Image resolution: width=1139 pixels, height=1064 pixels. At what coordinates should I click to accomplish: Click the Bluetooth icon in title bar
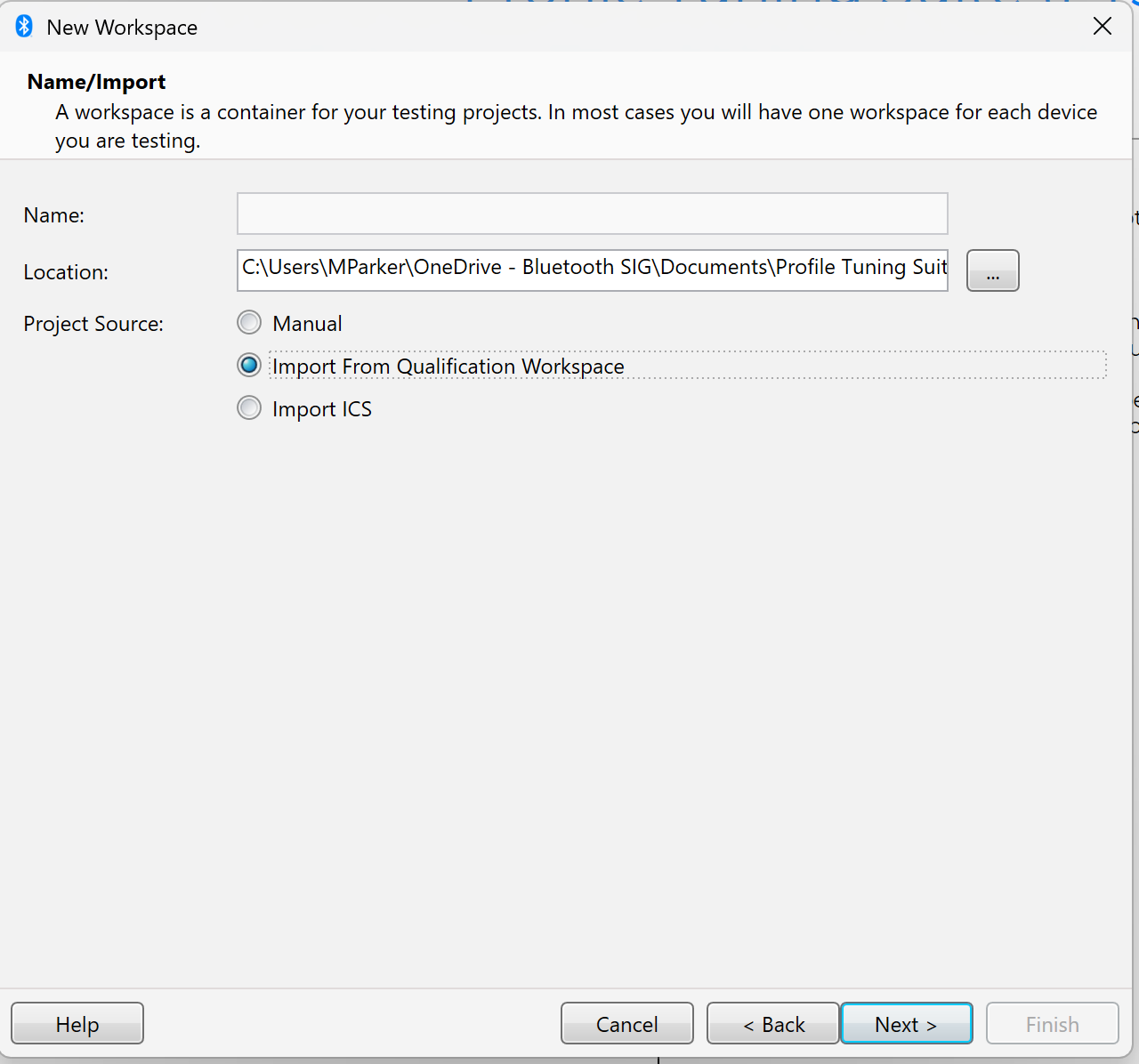[24, 27]
